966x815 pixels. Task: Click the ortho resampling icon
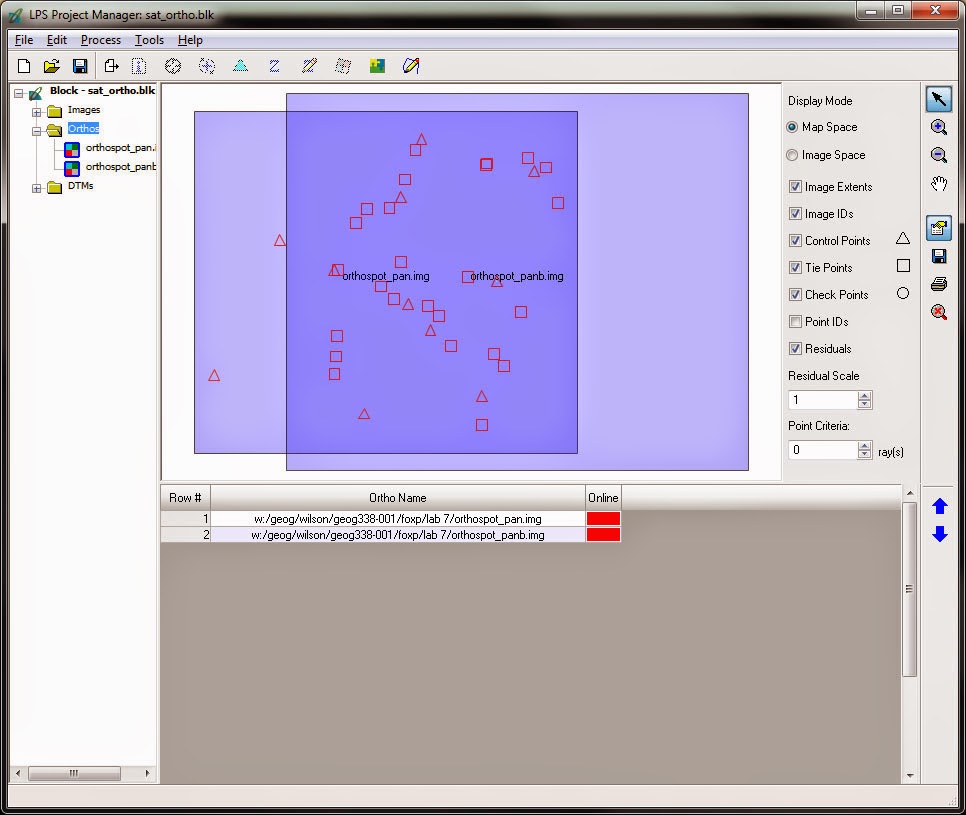click(x=343, y=66)
